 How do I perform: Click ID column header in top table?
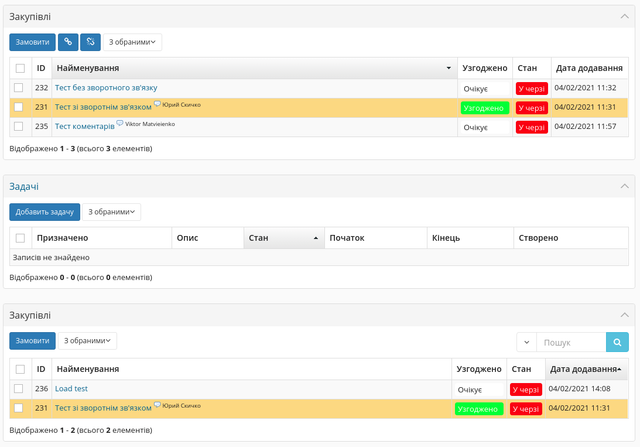(x=41, y=68)
